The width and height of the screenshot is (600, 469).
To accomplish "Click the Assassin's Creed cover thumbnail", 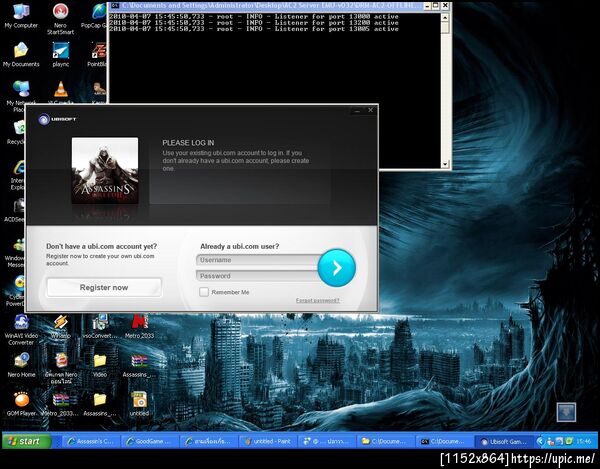I will (x=105, y=170).
